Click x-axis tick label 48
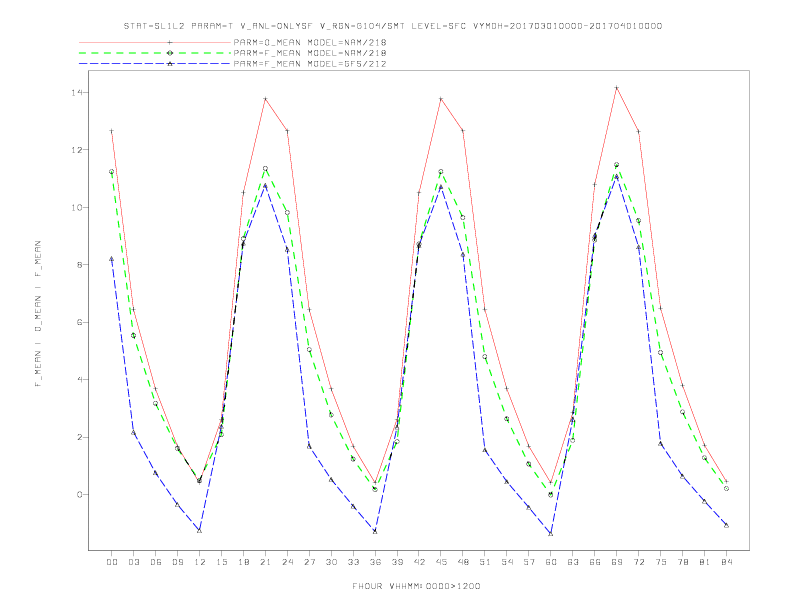 463,562
